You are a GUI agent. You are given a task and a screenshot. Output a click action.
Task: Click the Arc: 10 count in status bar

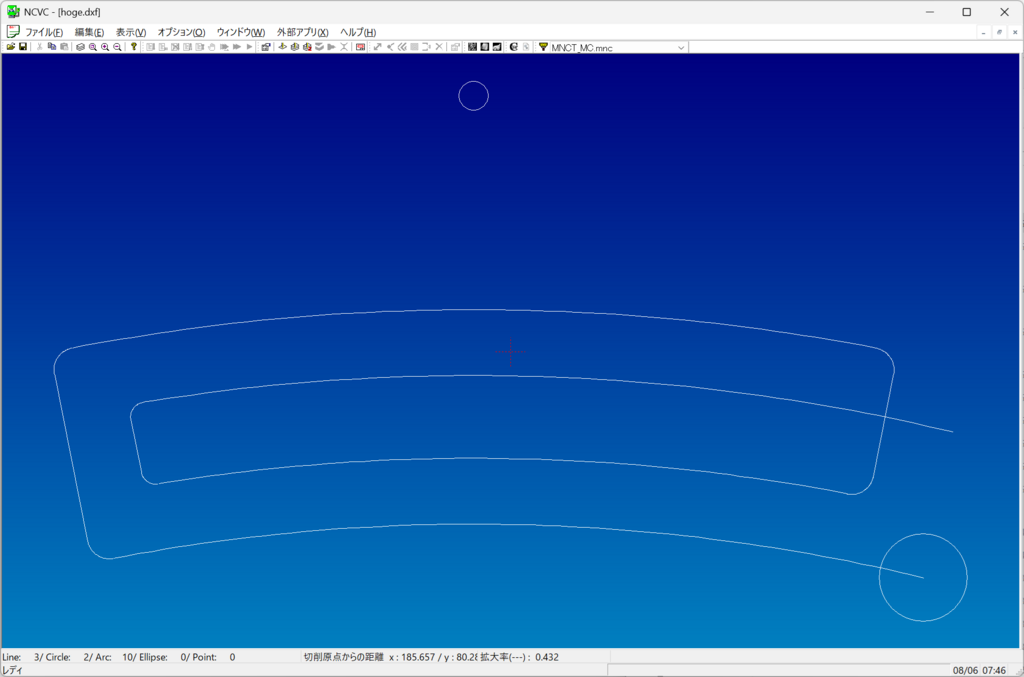coord(114,657)
